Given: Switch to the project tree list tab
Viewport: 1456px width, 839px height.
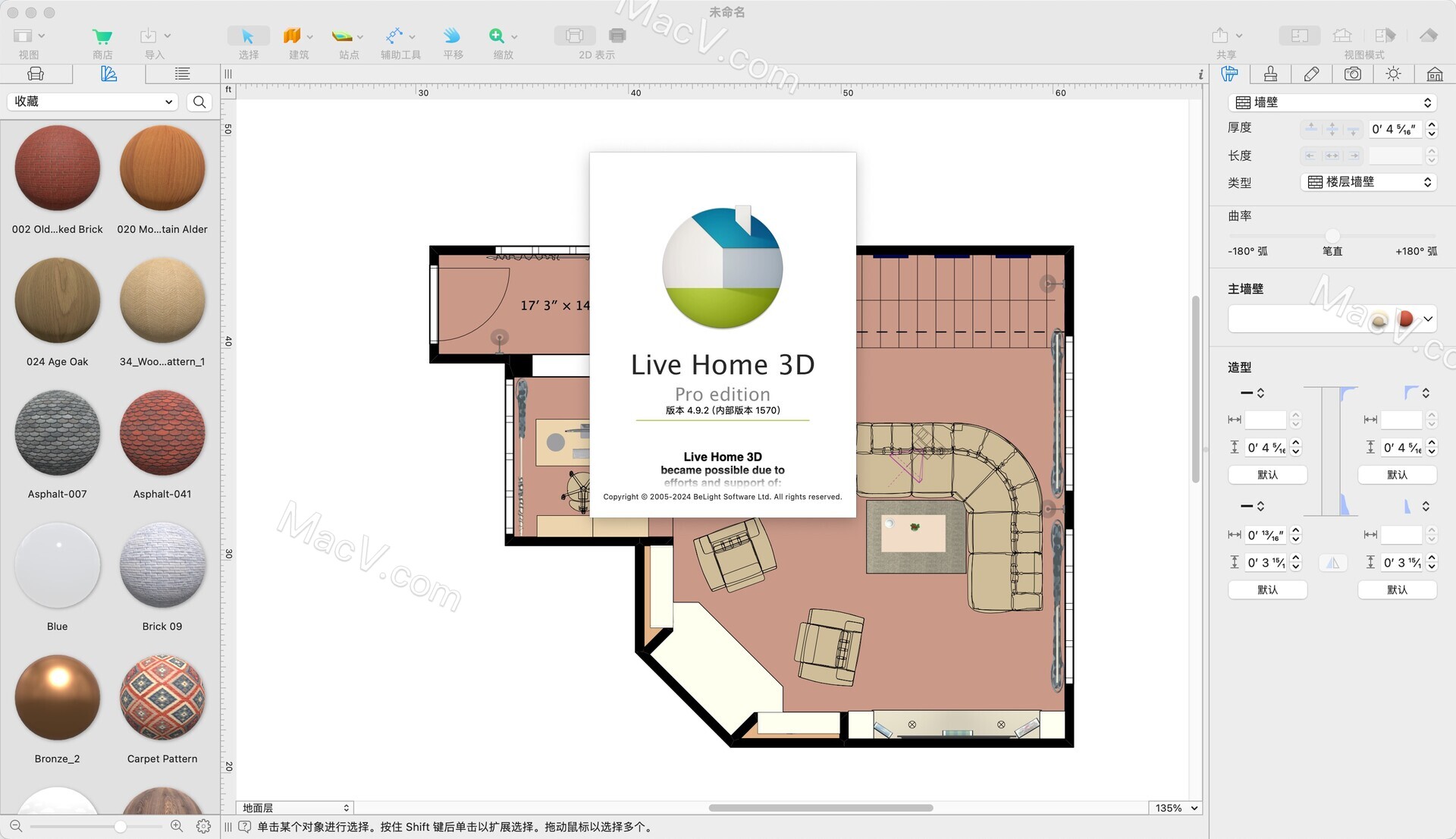Looking at the screenshot, I should 182,74.
